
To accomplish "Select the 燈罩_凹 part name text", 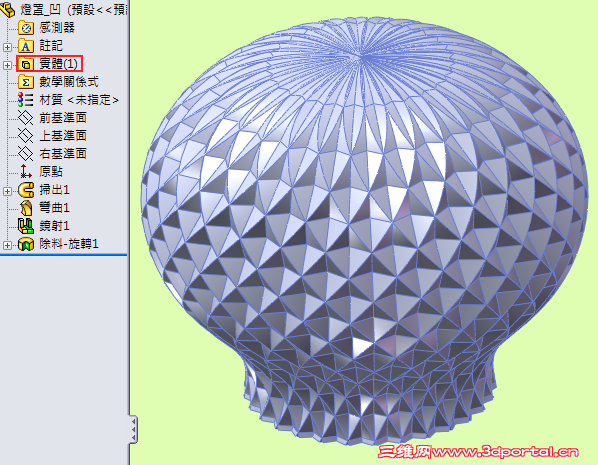I will point(40,10).
